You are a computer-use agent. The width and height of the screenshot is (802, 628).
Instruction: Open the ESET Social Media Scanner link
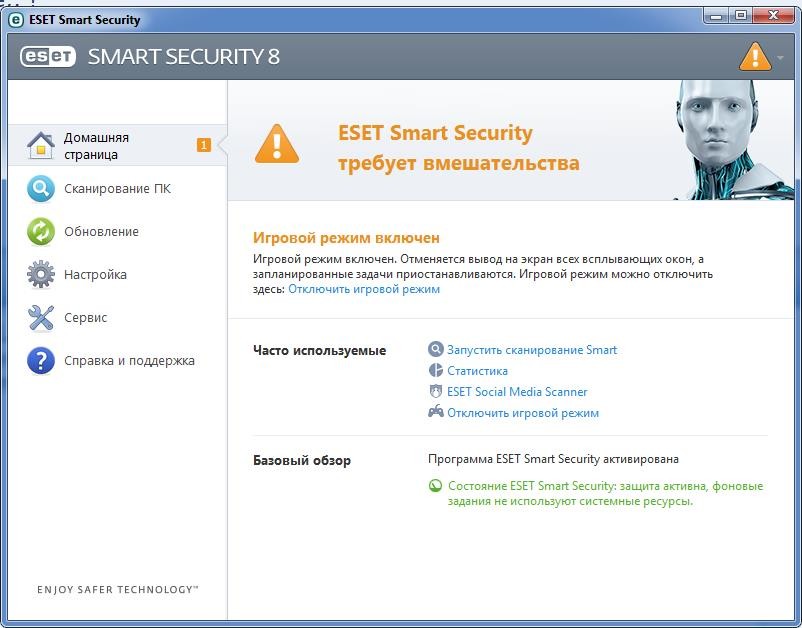[517, 392]
